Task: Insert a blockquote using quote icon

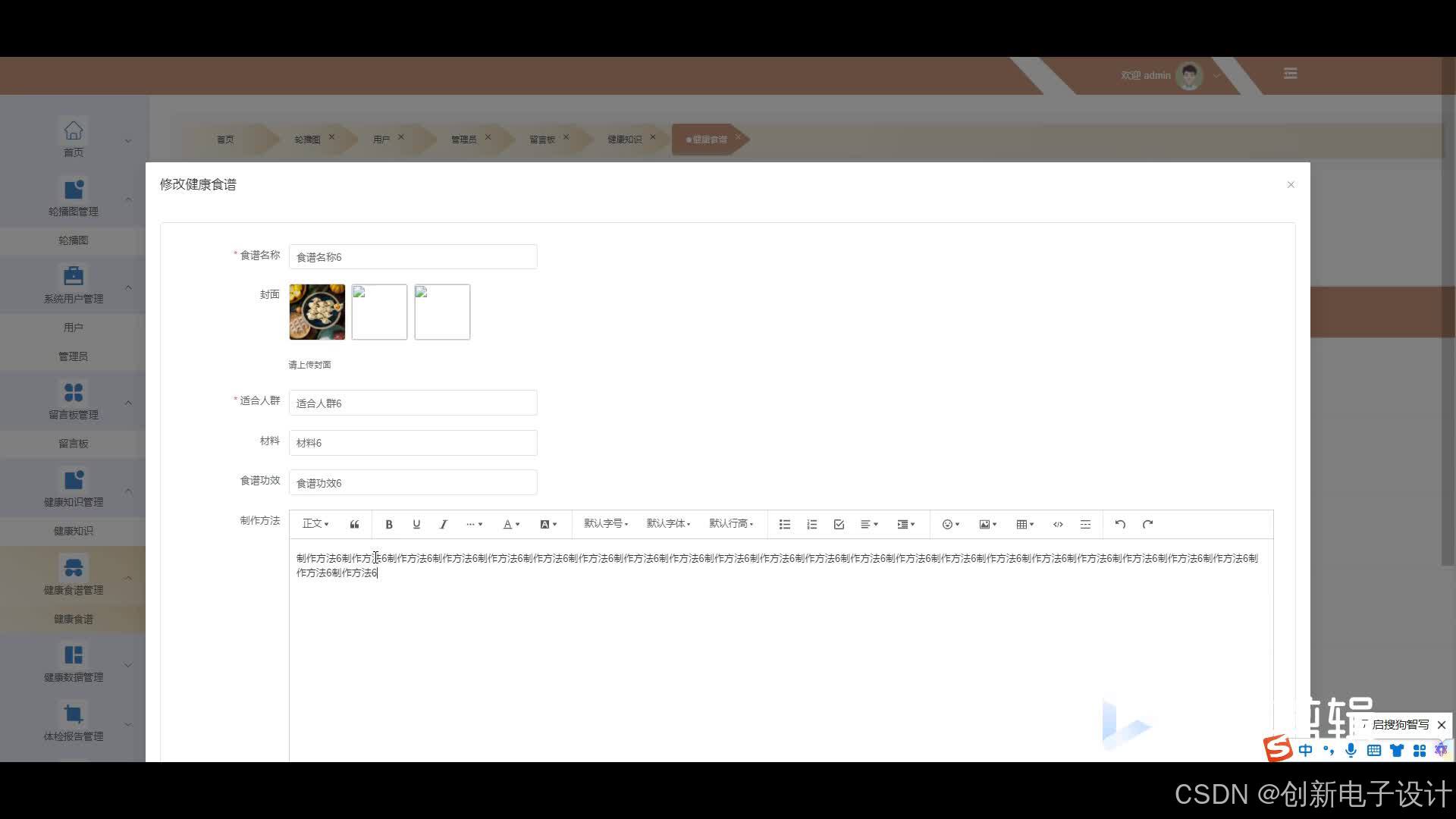Action: (354, 524)
